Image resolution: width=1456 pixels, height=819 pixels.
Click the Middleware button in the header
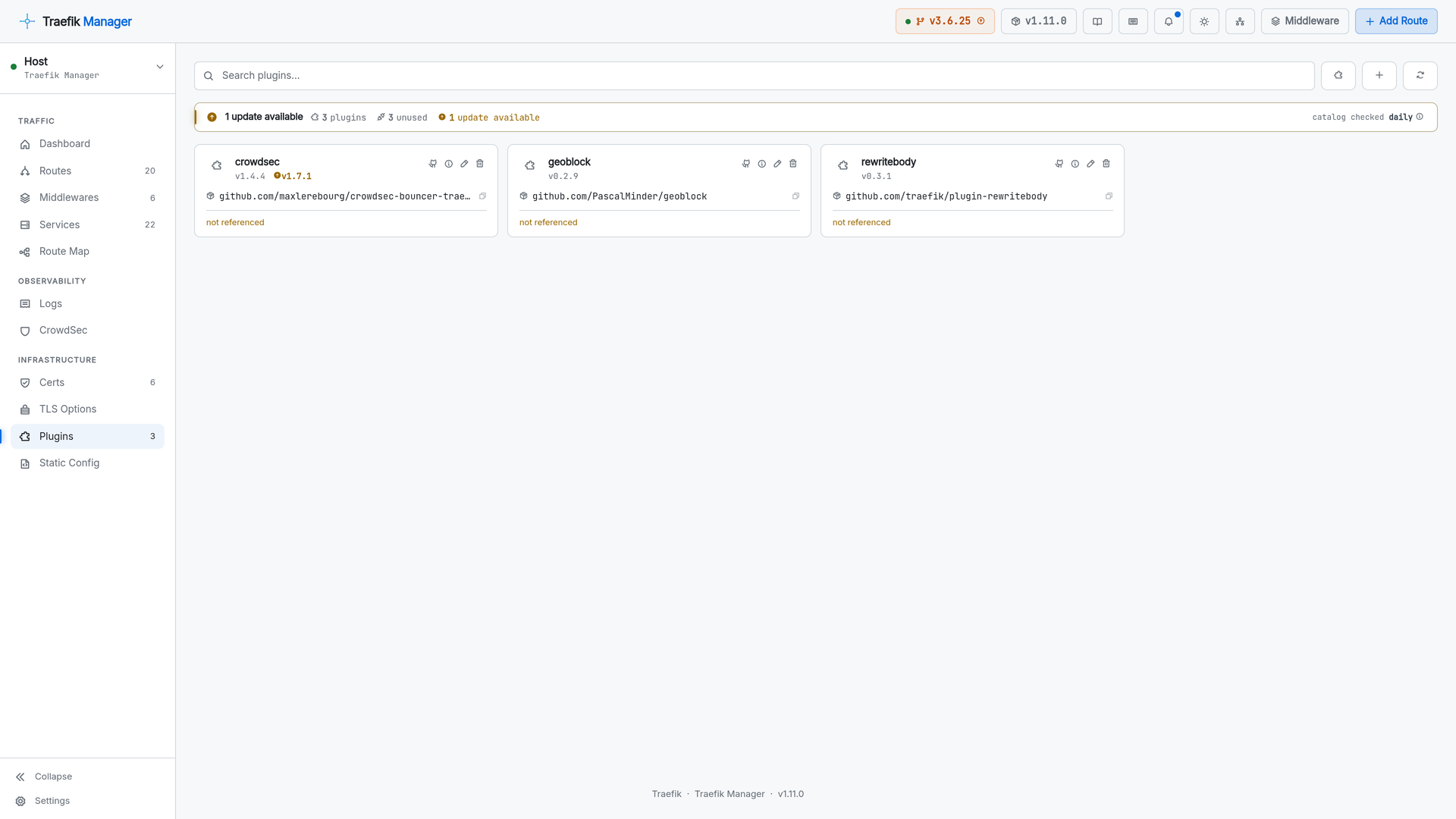tap(1305, 21)
